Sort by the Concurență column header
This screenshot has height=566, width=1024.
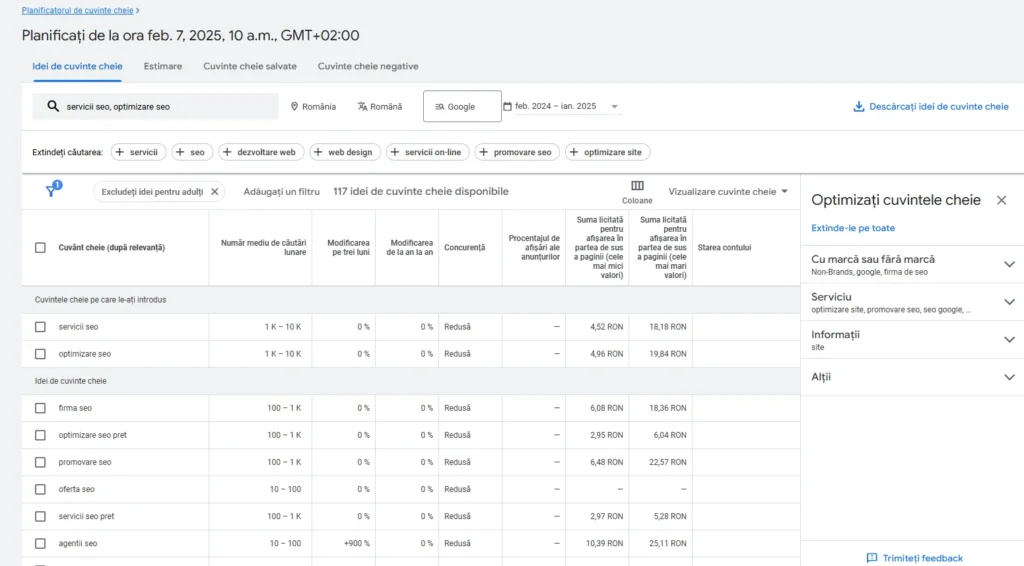464,247
